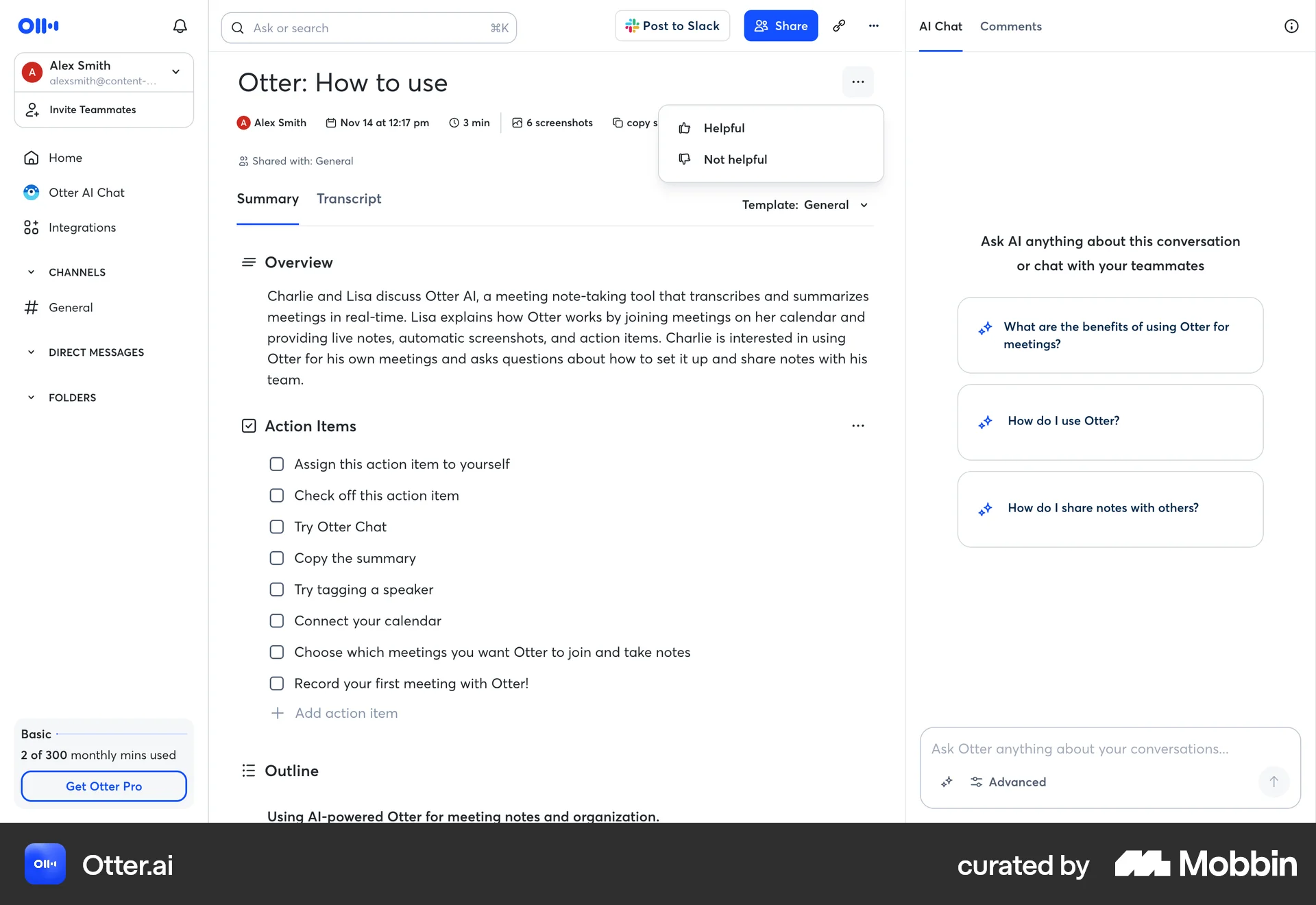Screen dimensions: 1316x905
Task: Open the notifications bell
Action: (180, 26)
